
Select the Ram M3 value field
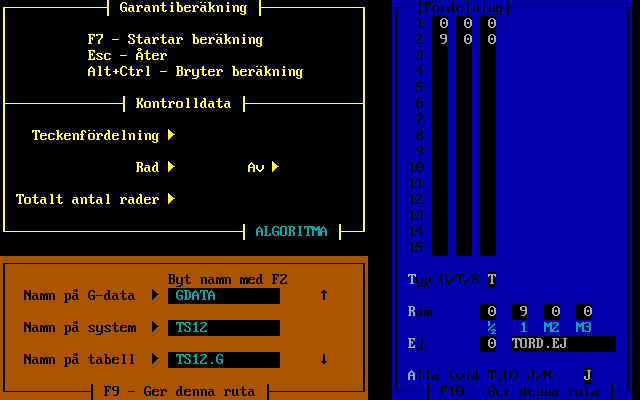[584, 312]
